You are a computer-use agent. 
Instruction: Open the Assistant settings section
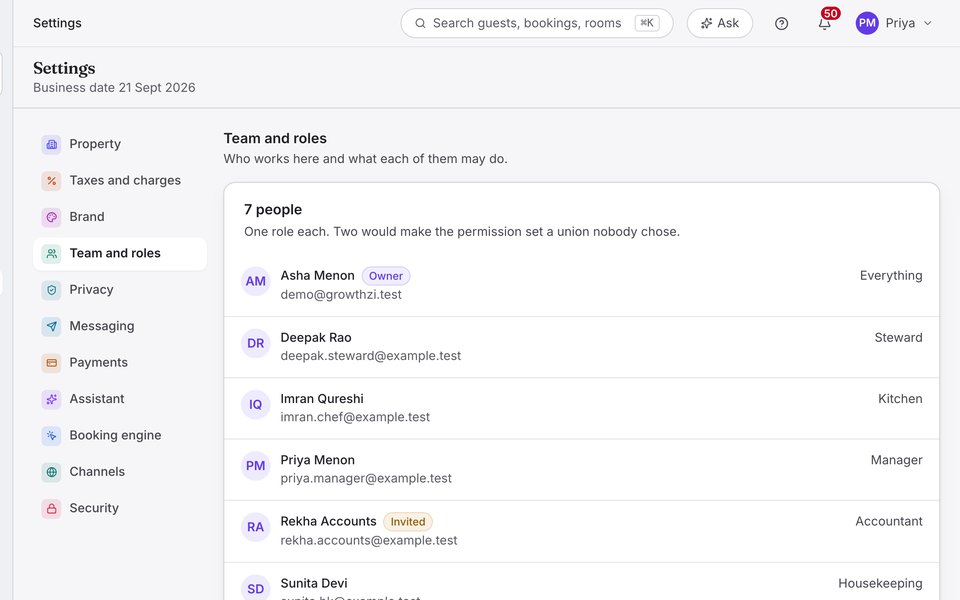[x=119, y=399]
